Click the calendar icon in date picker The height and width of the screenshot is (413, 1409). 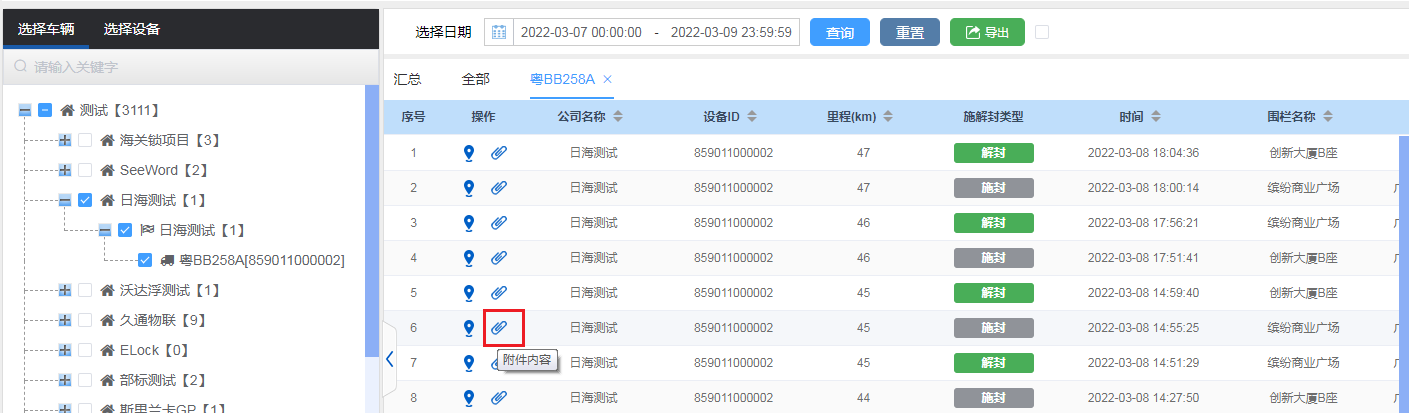click(x=499, y=32)
